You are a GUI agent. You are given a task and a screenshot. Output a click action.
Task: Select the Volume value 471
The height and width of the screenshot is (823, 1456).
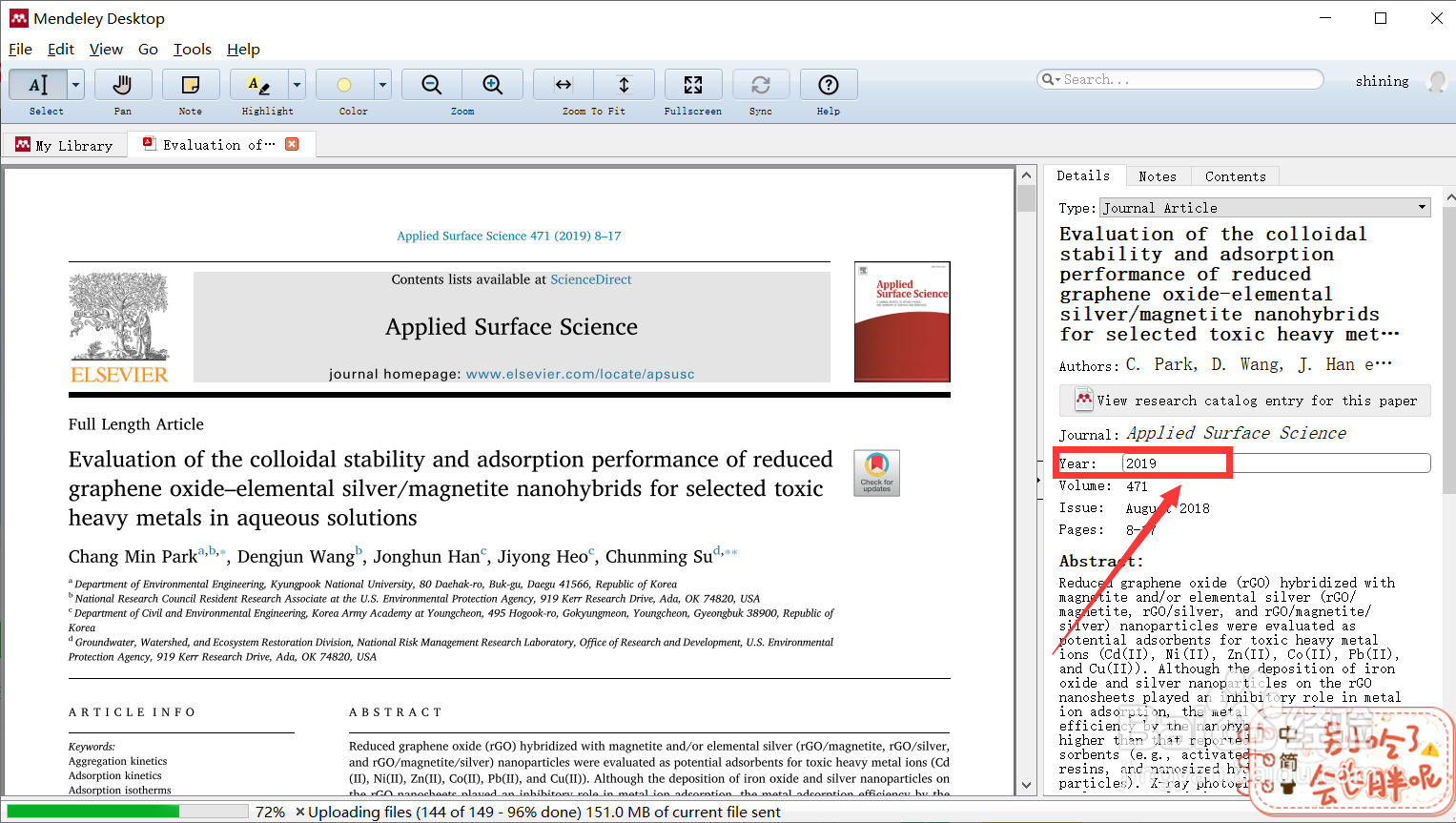[1137, 486]
